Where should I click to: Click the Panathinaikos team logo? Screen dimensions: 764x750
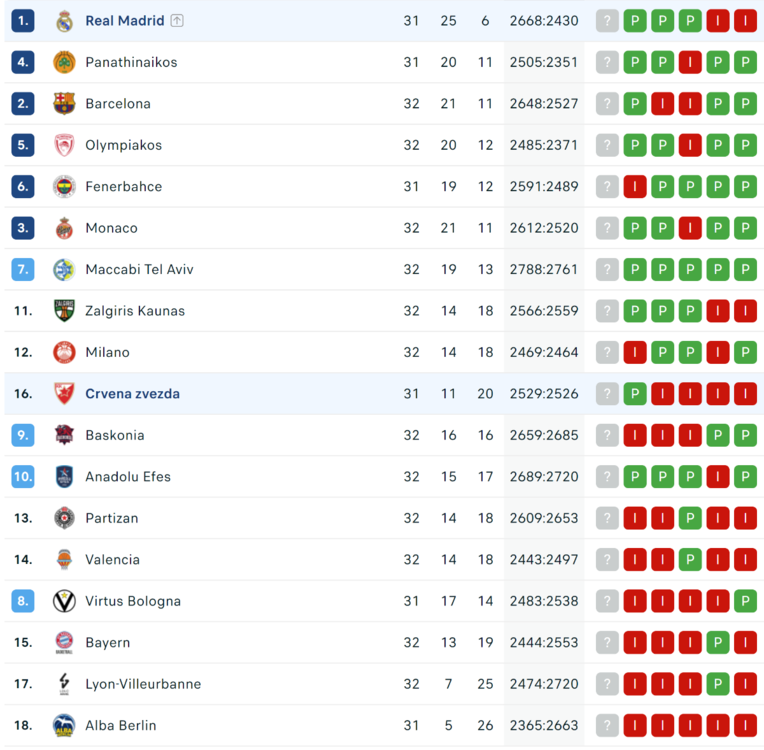tap(64, 62)
